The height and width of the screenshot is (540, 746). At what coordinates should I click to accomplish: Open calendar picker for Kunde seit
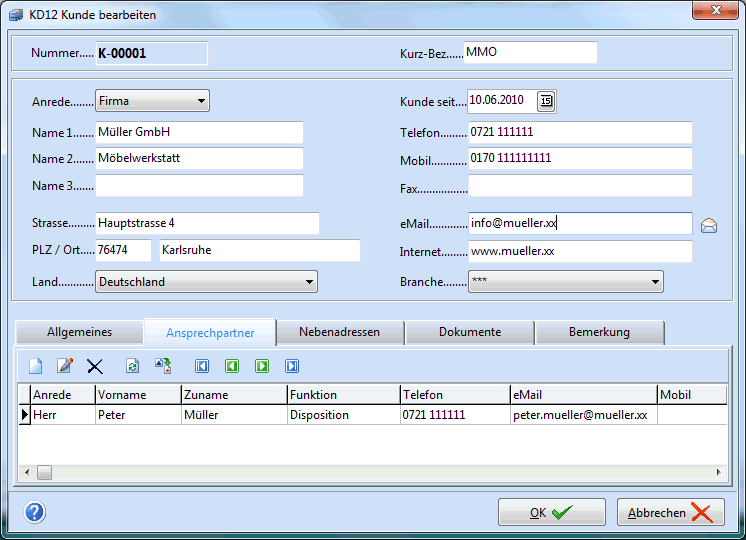click(546, 100)
